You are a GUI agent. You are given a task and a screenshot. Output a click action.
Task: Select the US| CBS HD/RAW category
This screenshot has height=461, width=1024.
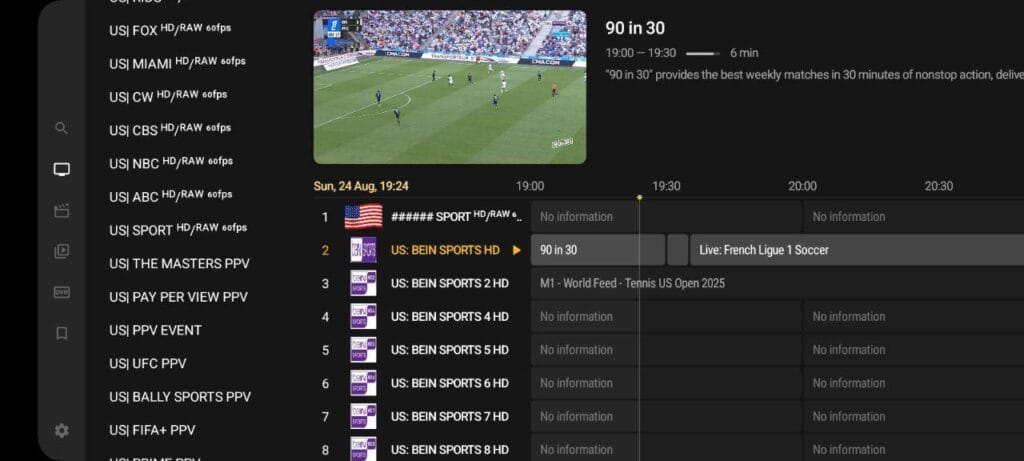(170, 130)
